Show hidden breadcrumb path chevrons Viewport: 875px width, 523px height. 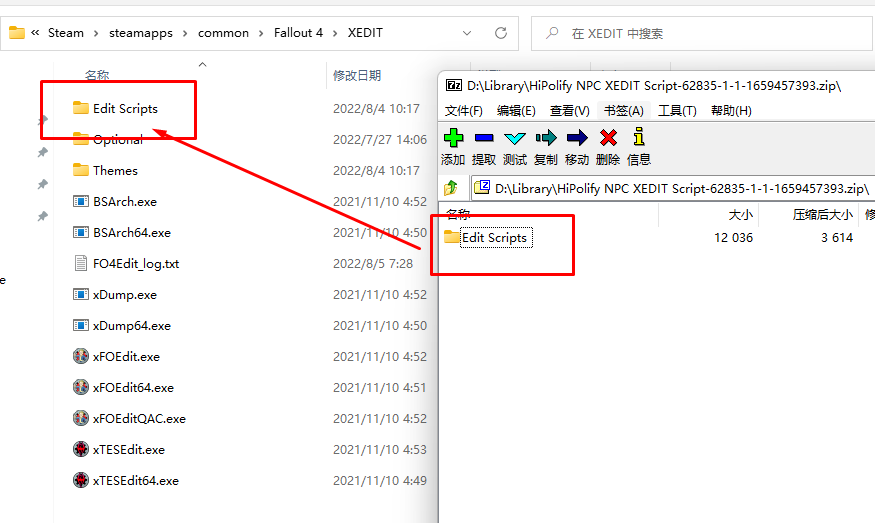coord(35,33)
